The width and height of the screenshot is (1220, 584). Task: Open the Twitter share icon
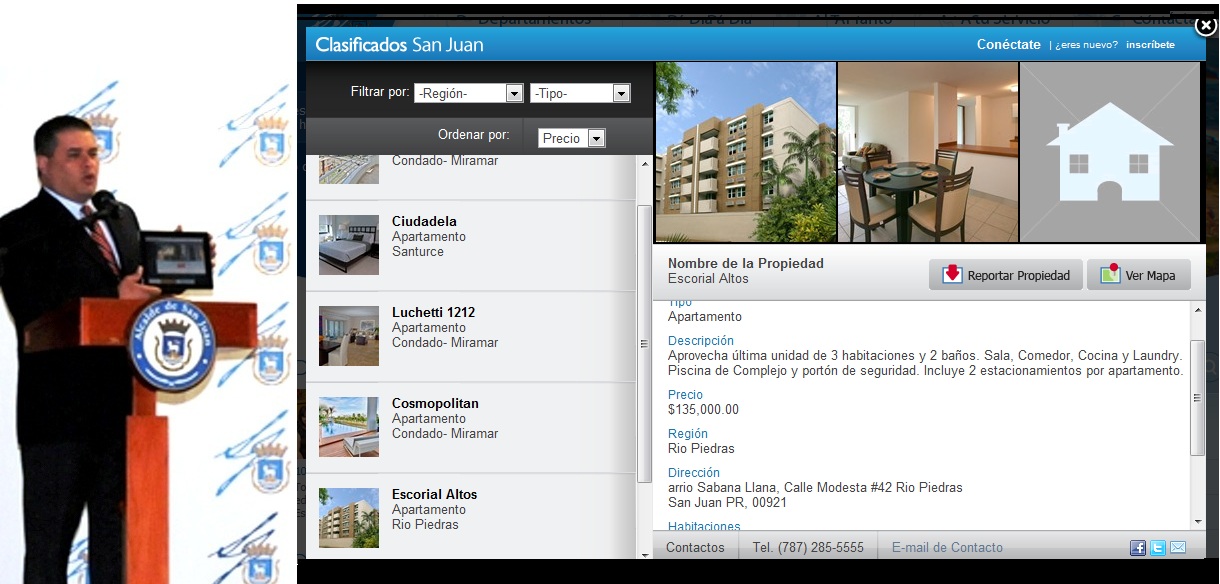pos(1158,547)
